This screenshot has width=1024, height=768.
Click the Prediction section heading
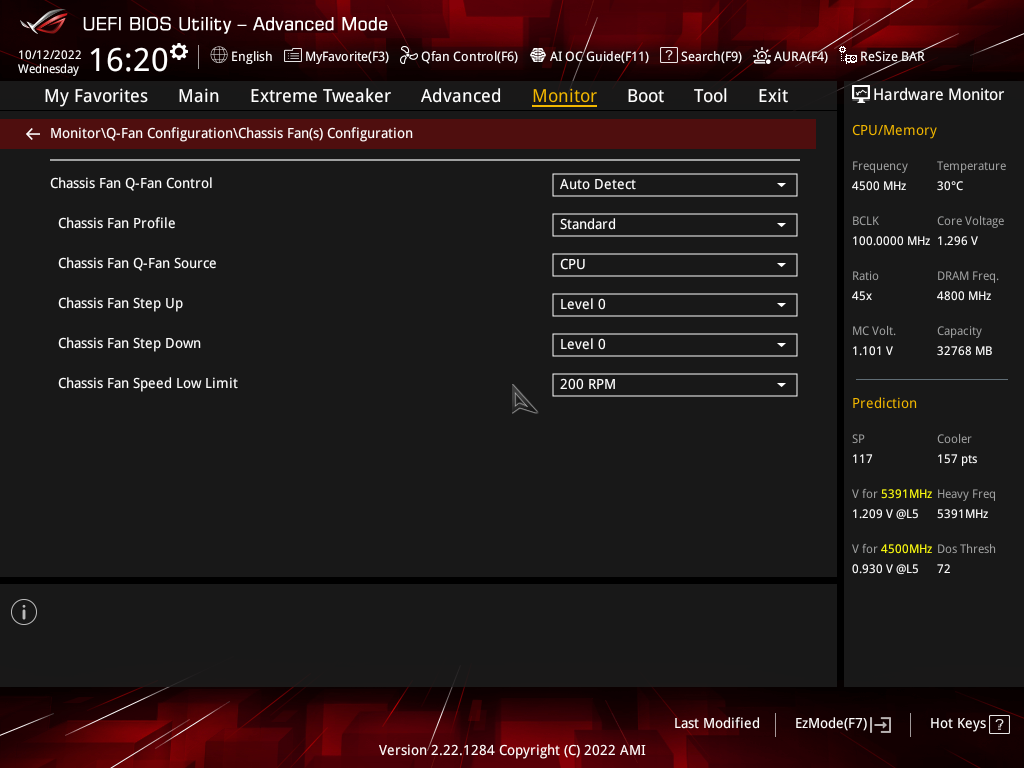coord(884,404)
